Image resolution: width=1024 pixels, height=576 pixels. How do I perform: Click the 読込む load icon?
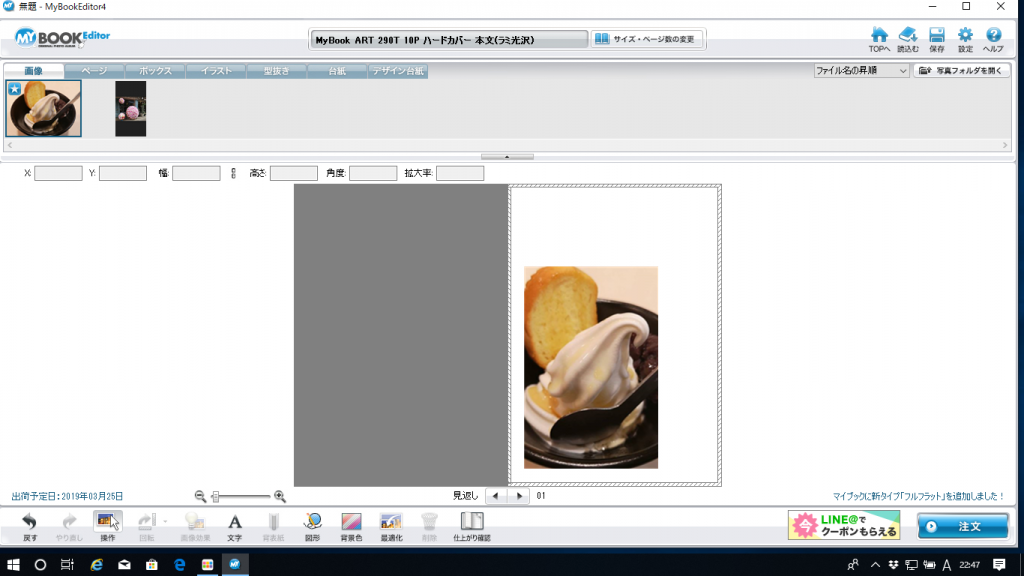click(908, 38)
